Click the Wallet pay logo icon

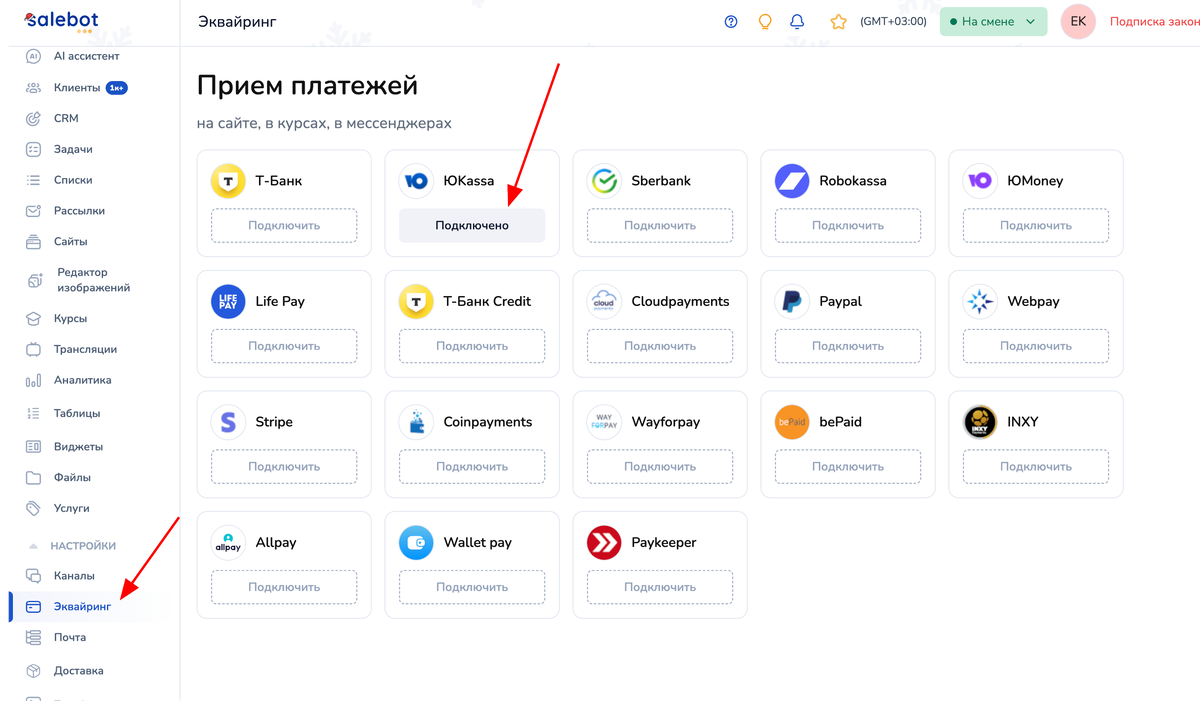tap(416, 542)
